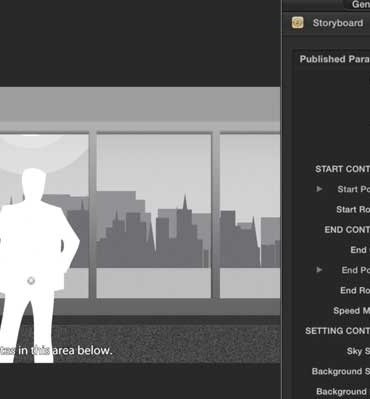Expand the End Po... disclosure triangle
Screen dimensions: 370x399
319,270
